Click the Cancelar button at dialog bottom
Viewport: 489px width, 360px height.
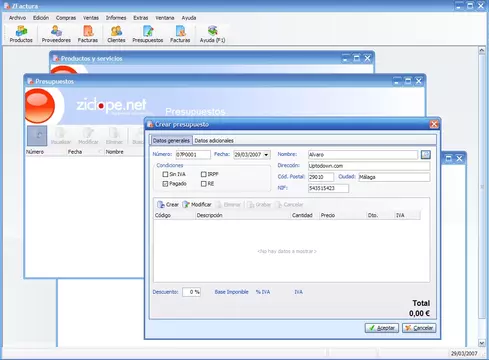pyautogui.click(x=419, y=328)
